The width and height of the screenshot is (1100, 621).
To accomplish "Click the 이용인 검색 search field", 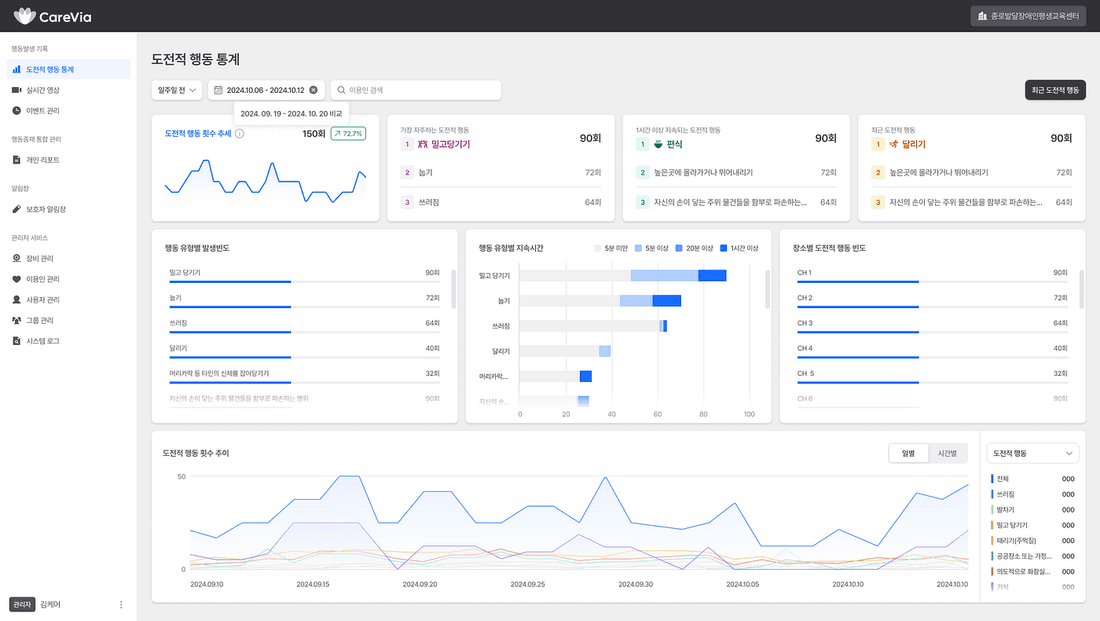I will point(416,90).
